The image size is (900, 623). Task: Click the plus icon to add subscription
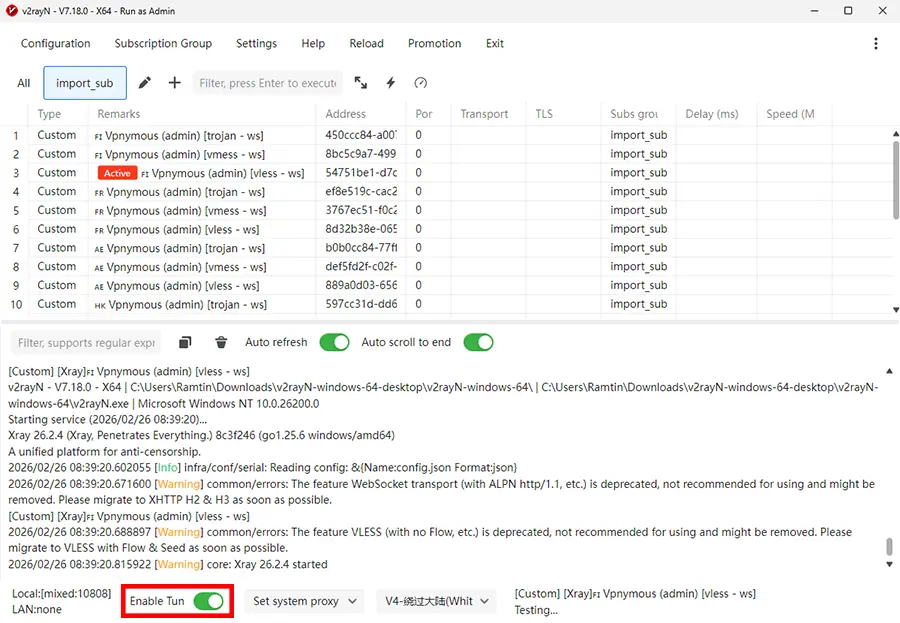point(173,83)
